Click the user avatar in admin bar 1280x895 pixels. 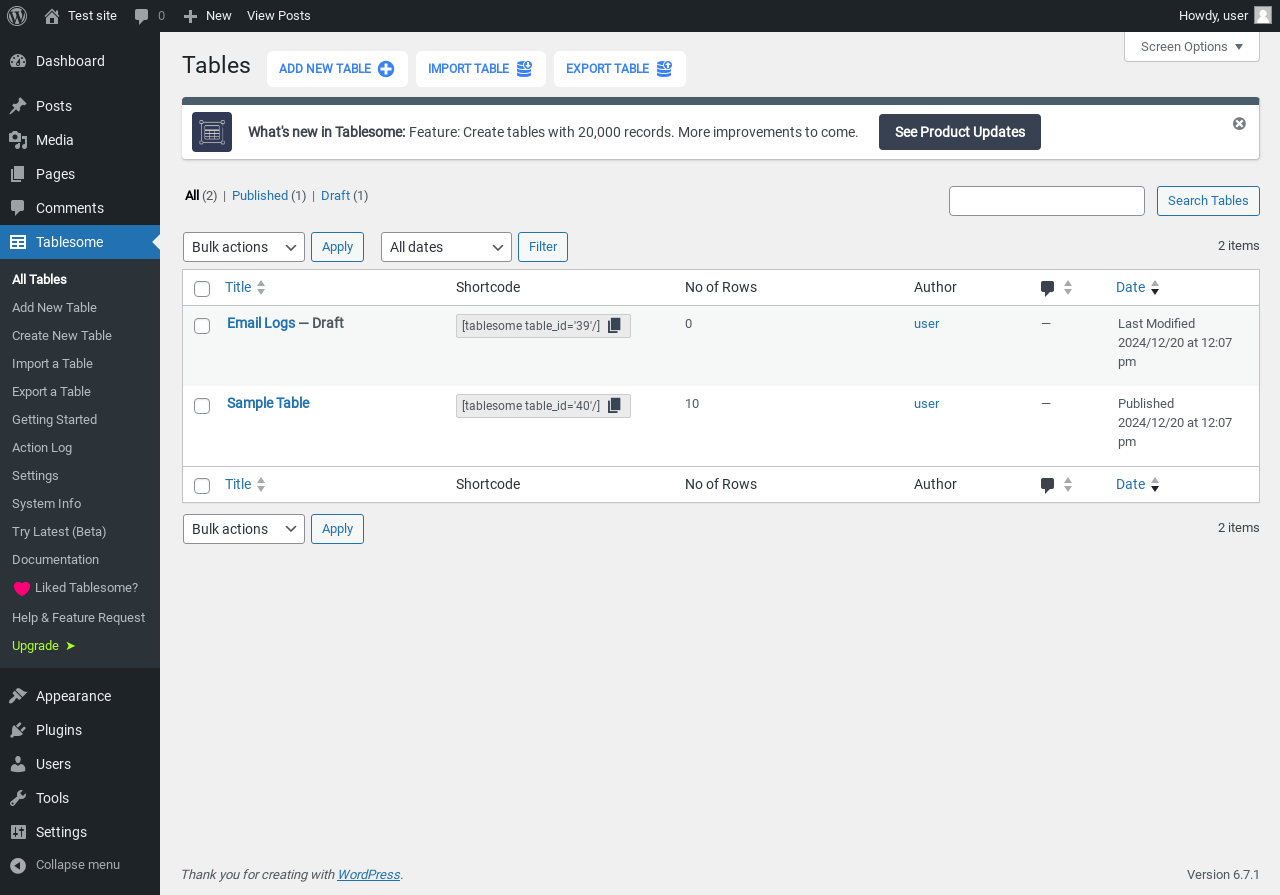tap(1263, 16)
